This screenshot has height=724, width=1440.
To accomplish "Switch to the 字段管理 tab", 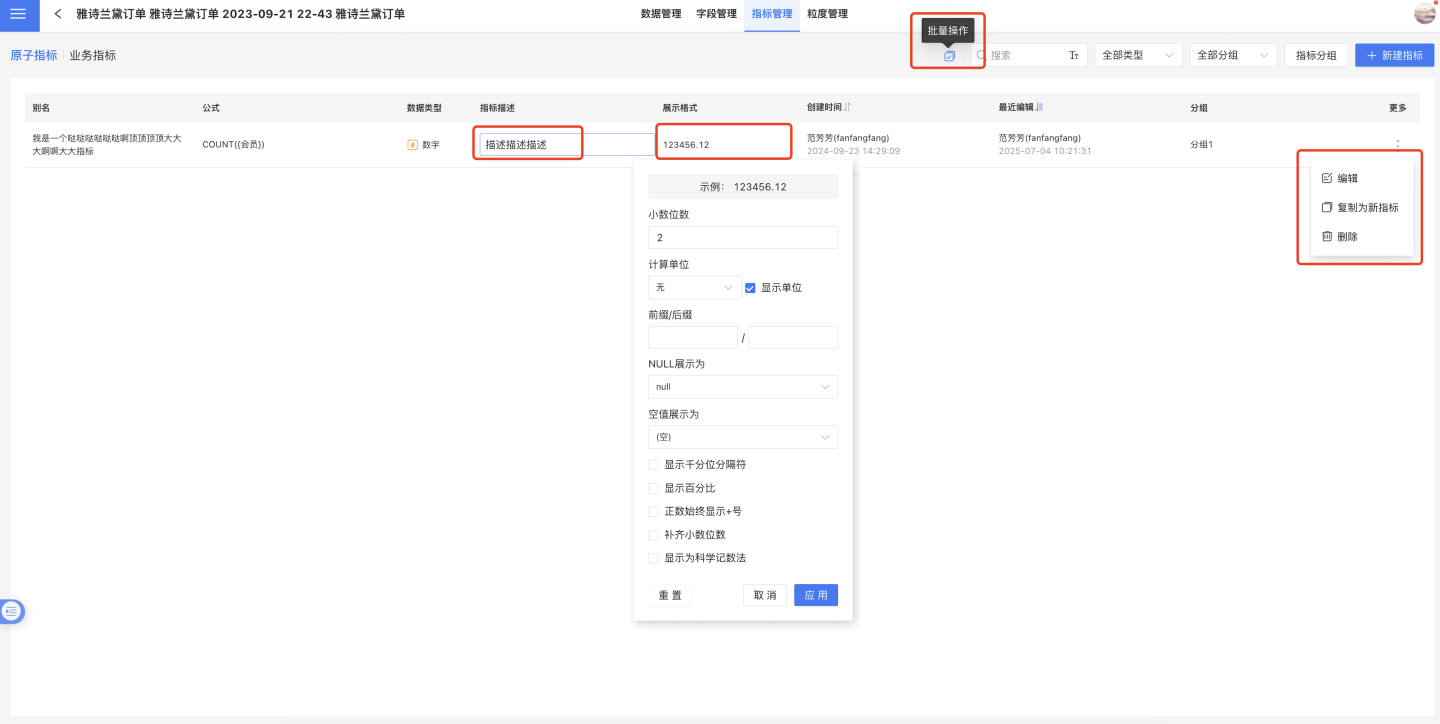I will click(716, 14).
